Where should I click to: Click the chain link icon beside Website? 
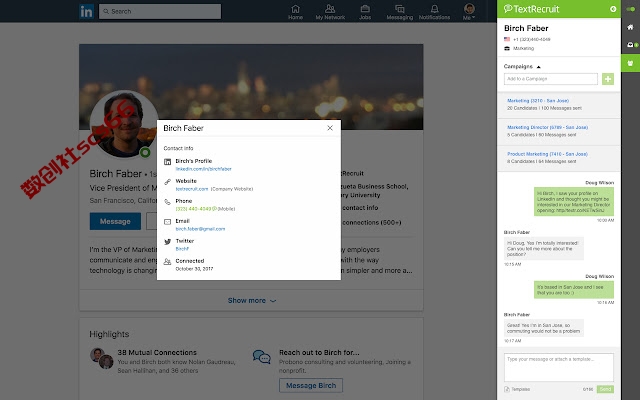point(167,182)
